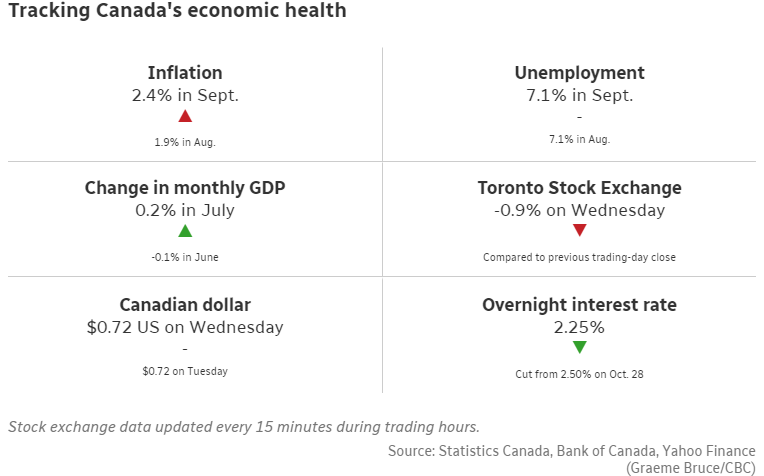Viewport: 764px width, 476px height.
Task: Click the red down arrow under Toronto Stock Exchange
Action: tap(579, 232)
